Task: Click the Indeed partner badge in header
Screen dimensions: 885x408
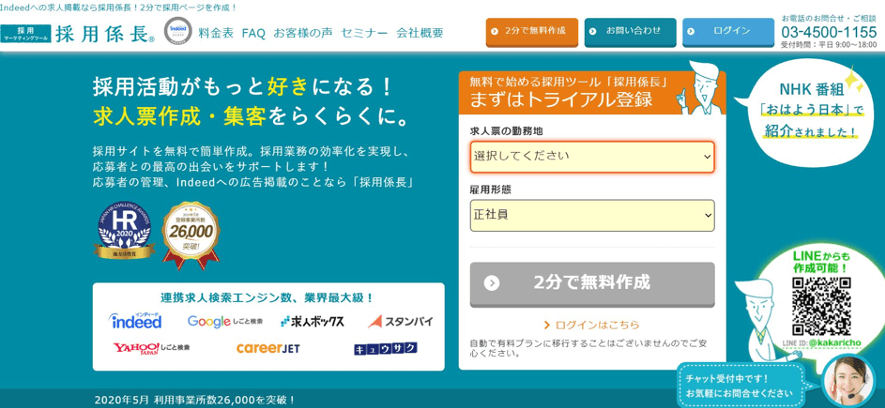Action: click(178, 32)
